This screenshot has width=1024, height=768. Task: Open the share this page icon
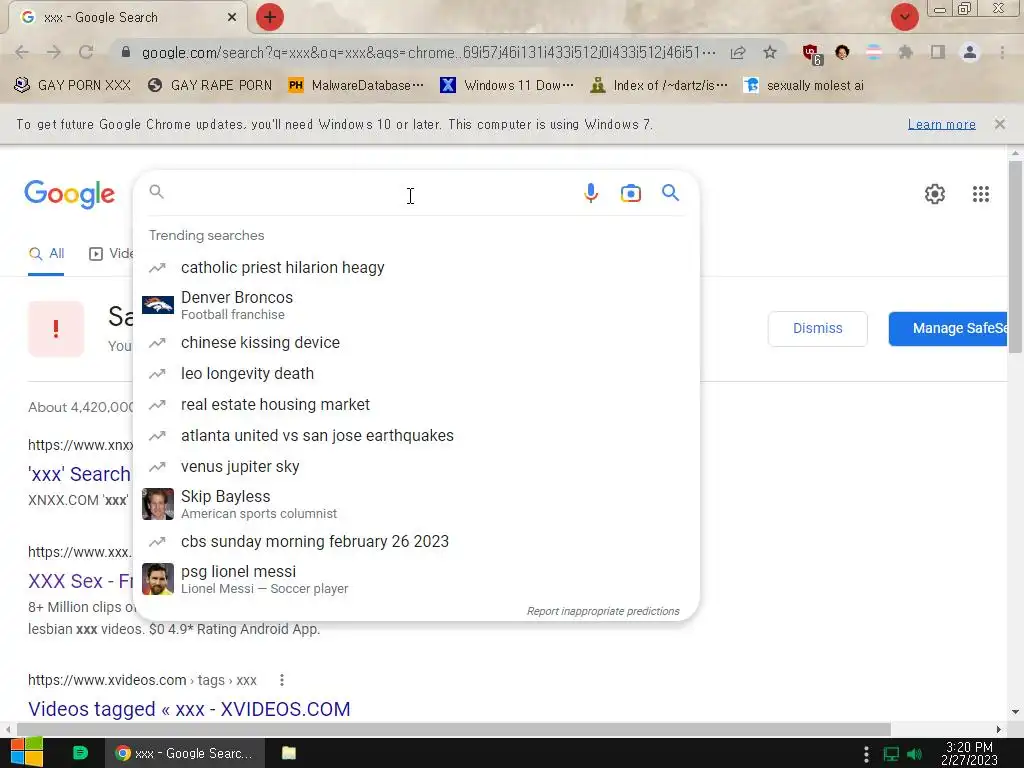(x=738, y=52)
